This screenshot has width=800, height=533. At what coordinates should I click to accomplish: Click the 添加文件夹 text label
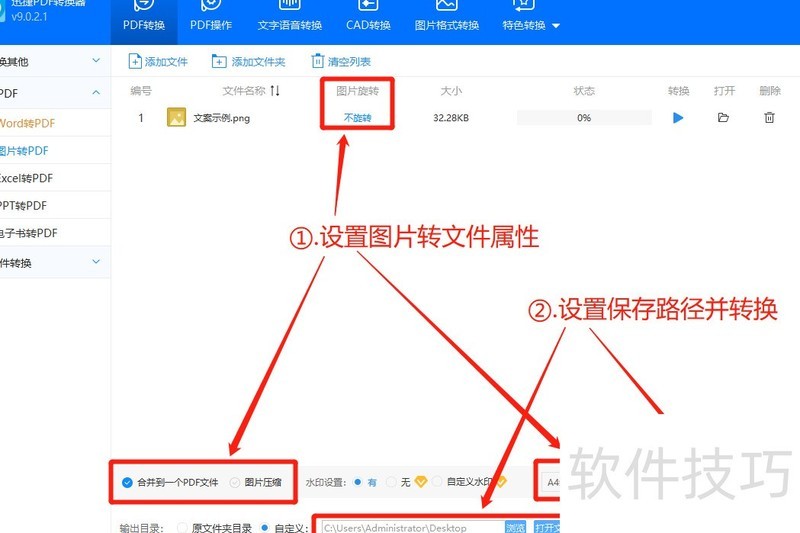[x=258, y=62]
